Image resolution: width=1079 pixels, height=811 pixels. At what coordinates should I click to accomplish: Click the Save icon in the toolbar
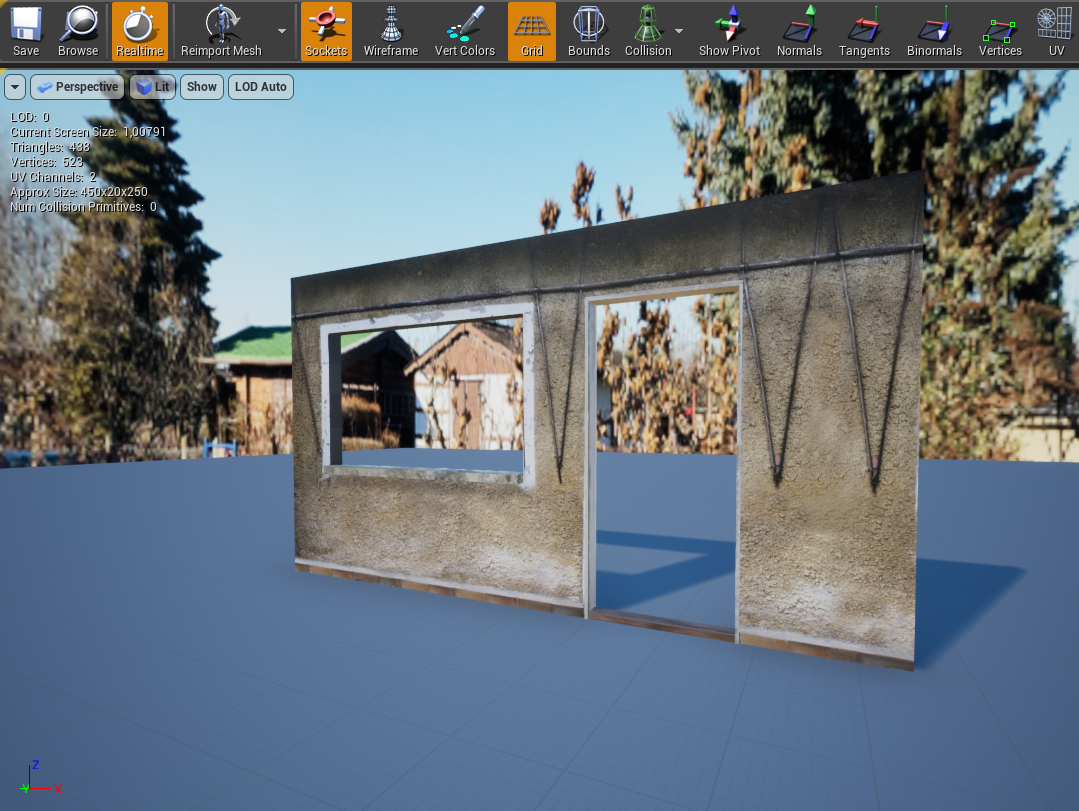pyautogui.click(x=26, y=31)
